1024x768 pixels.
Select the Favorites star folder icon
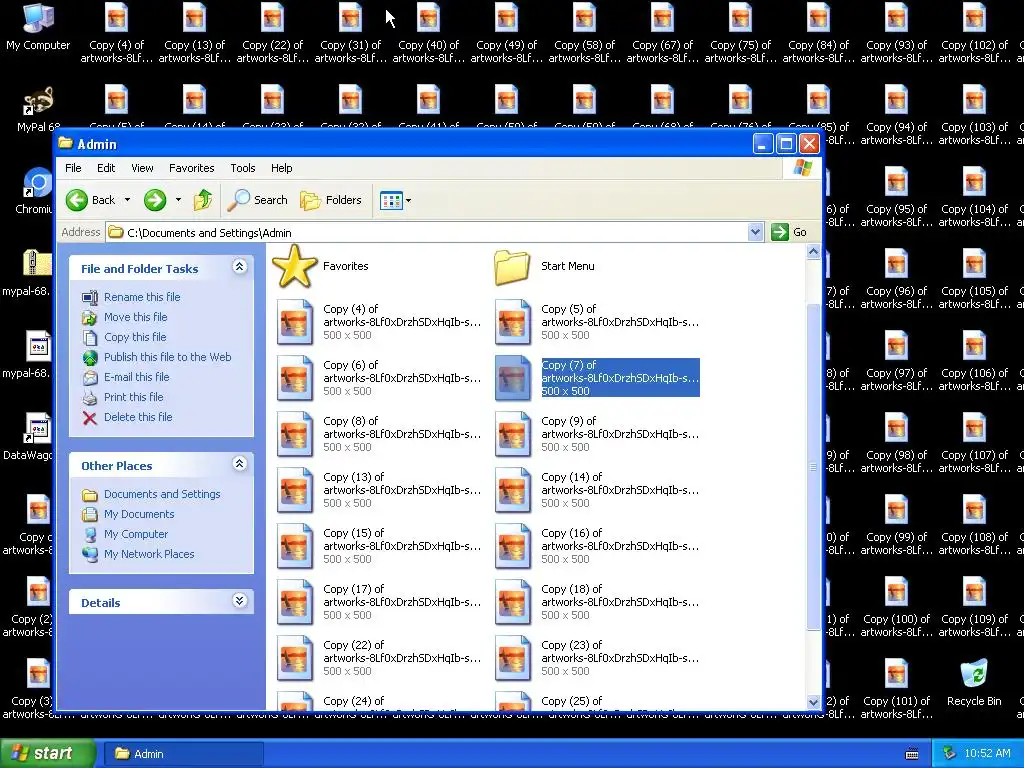[295, 266]
